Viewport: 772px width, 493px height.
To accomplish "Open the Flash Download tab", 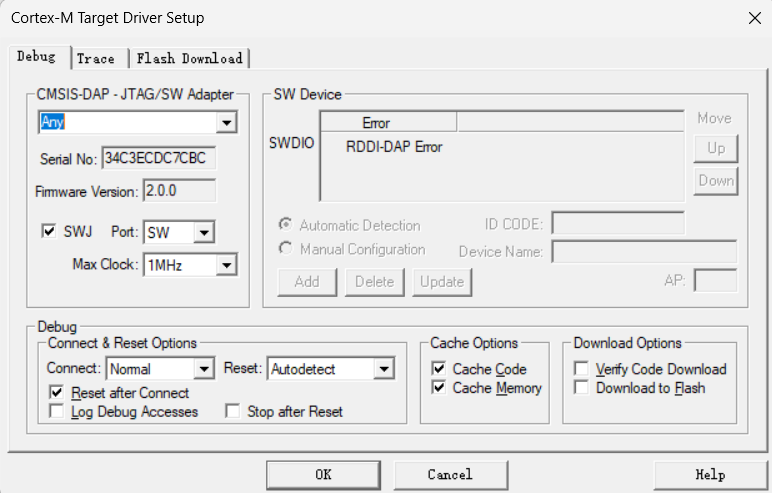I will tap(190, 59).
